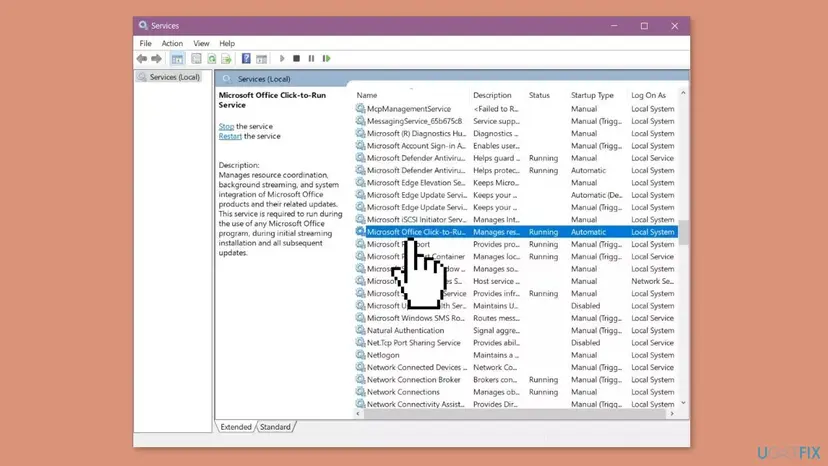Sort by the Log On As column header
This screenshot has height=466, width=828.
(x=648, y=95)
